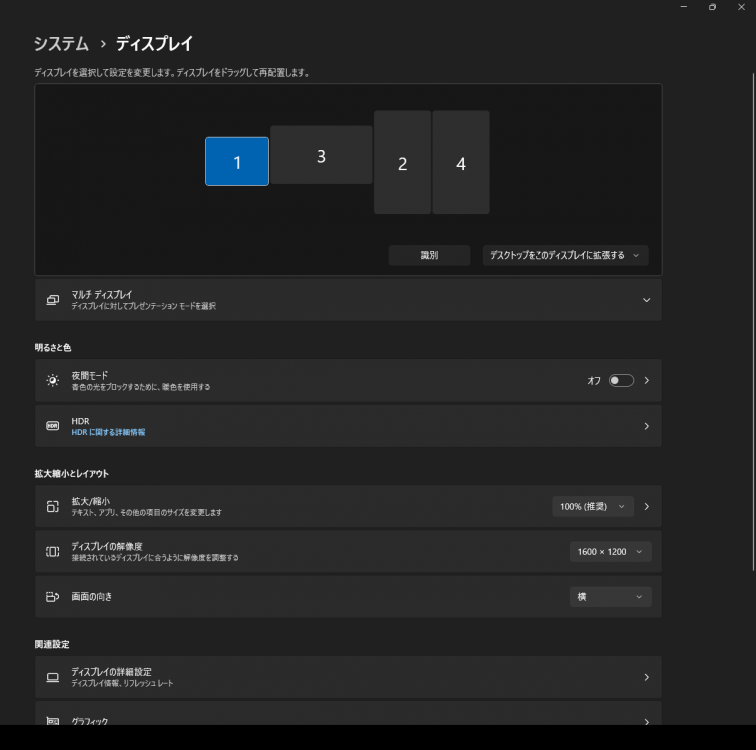This screenshot has height=750, width=756.
Task: Click the screen orientation icon
Action: point(53,597)
